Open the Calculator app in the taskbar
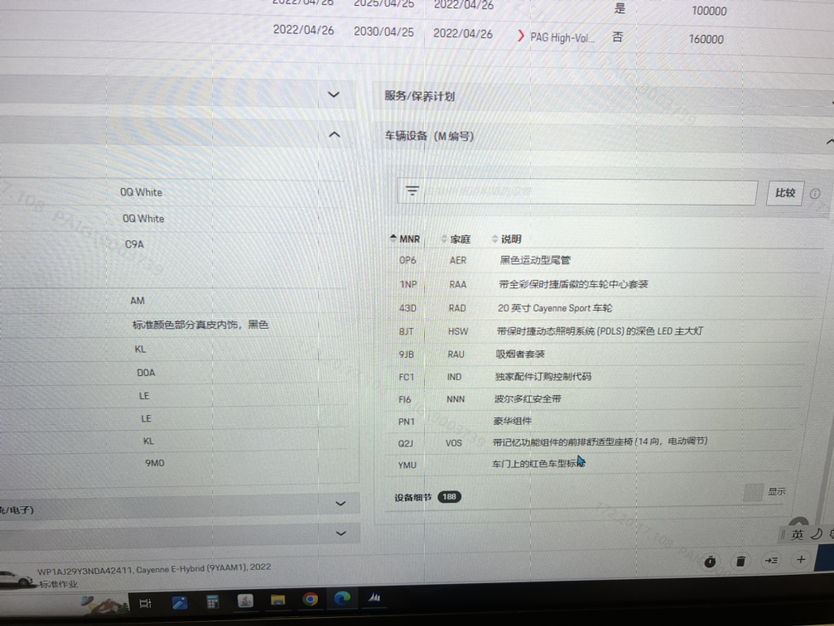Viewport: 834px width, 626px height. (x=212, y=602)
